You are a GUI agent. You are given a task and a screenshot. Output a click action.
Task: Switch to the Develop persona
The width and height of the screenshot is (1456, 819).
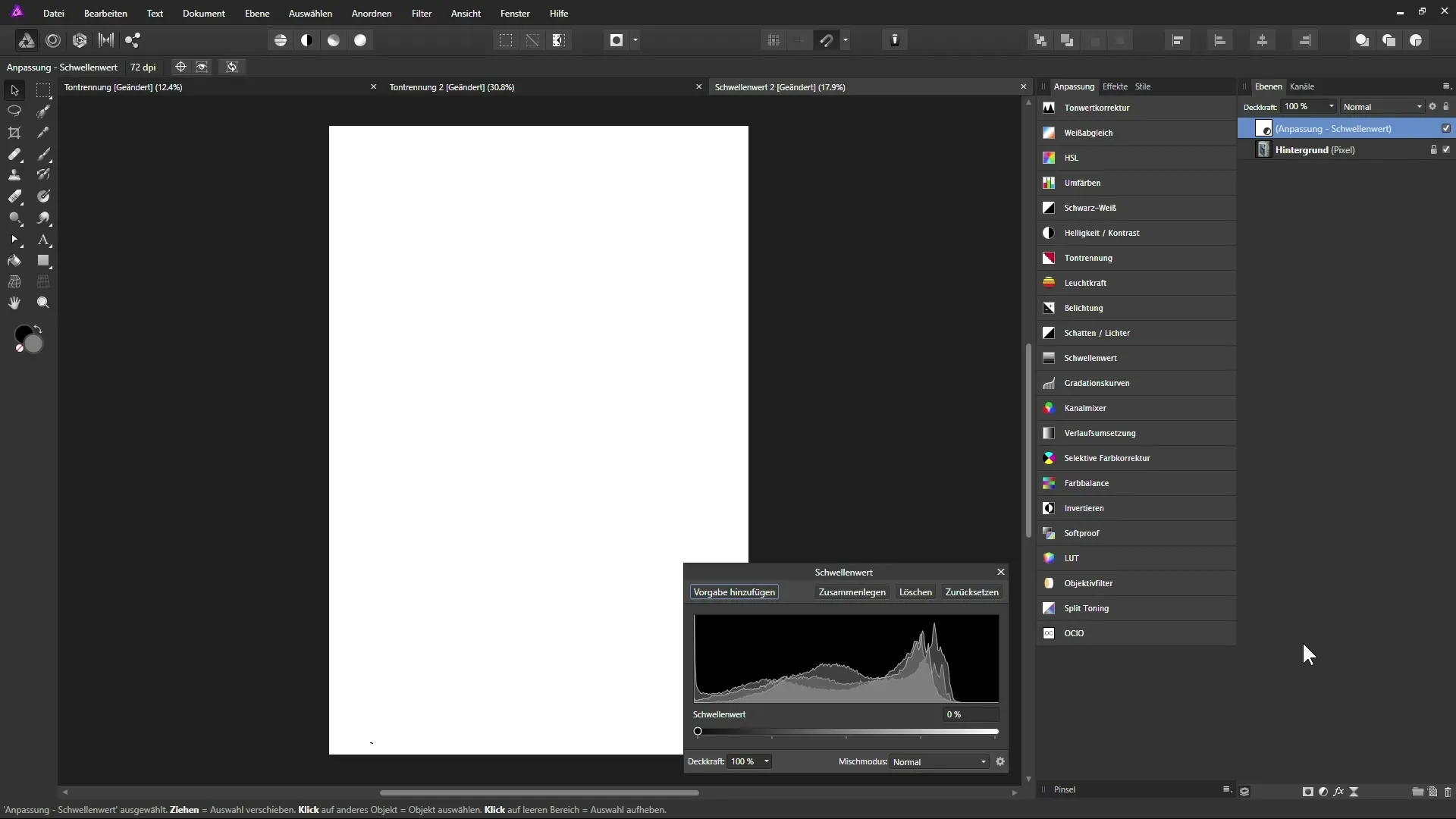pos(80,40)
